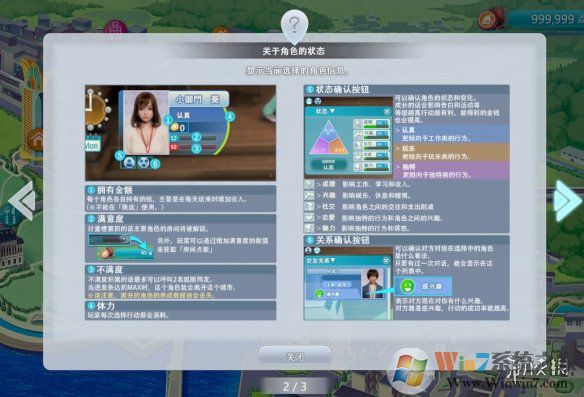
Task: Click the orange 玩乐 personality row
Action: pyautogui.click(x=451, y=153)
